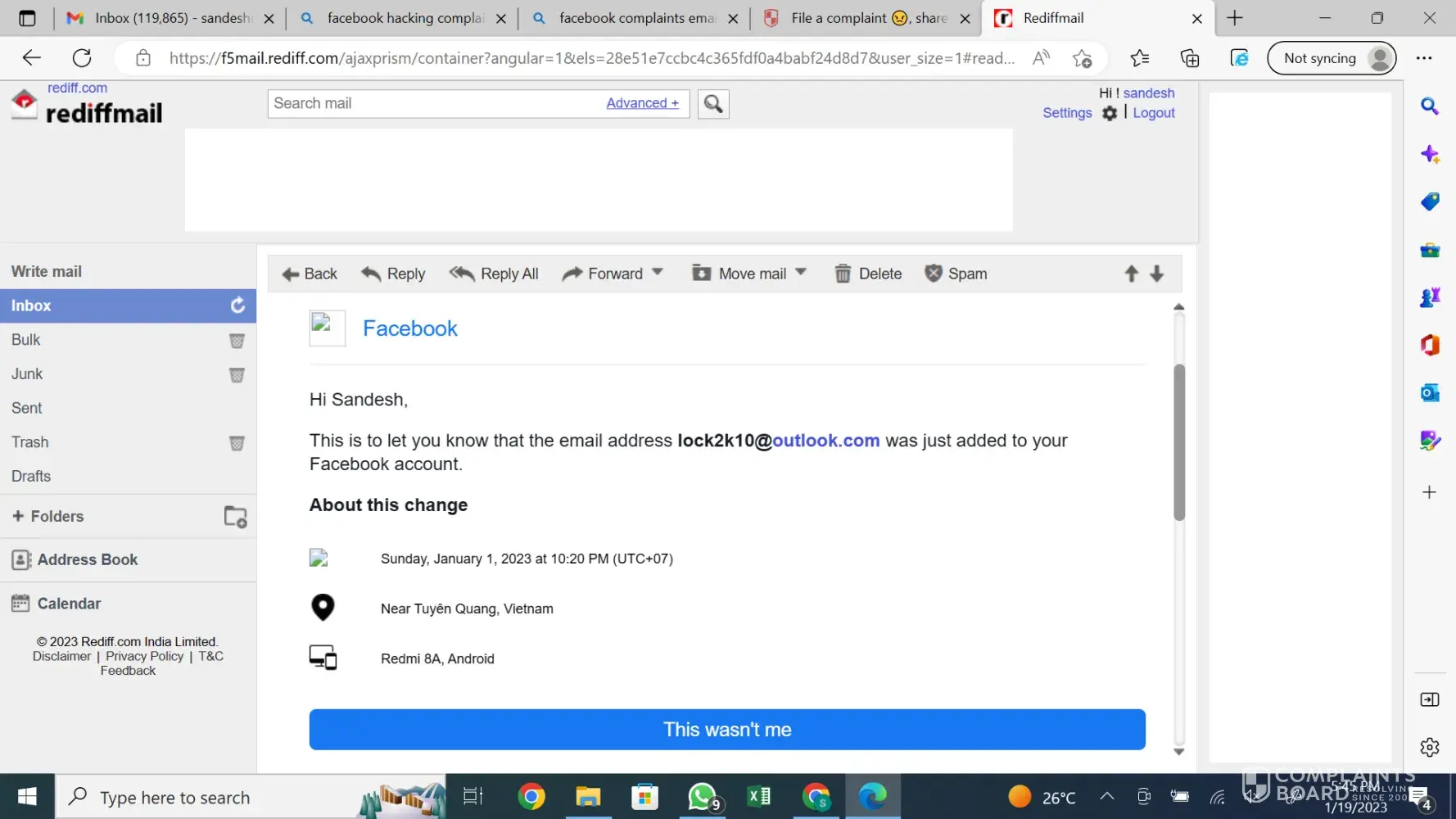Expand the Folders section
Image resolution: width=1456 pixels, height=819 pixels.
coord(47,517)
